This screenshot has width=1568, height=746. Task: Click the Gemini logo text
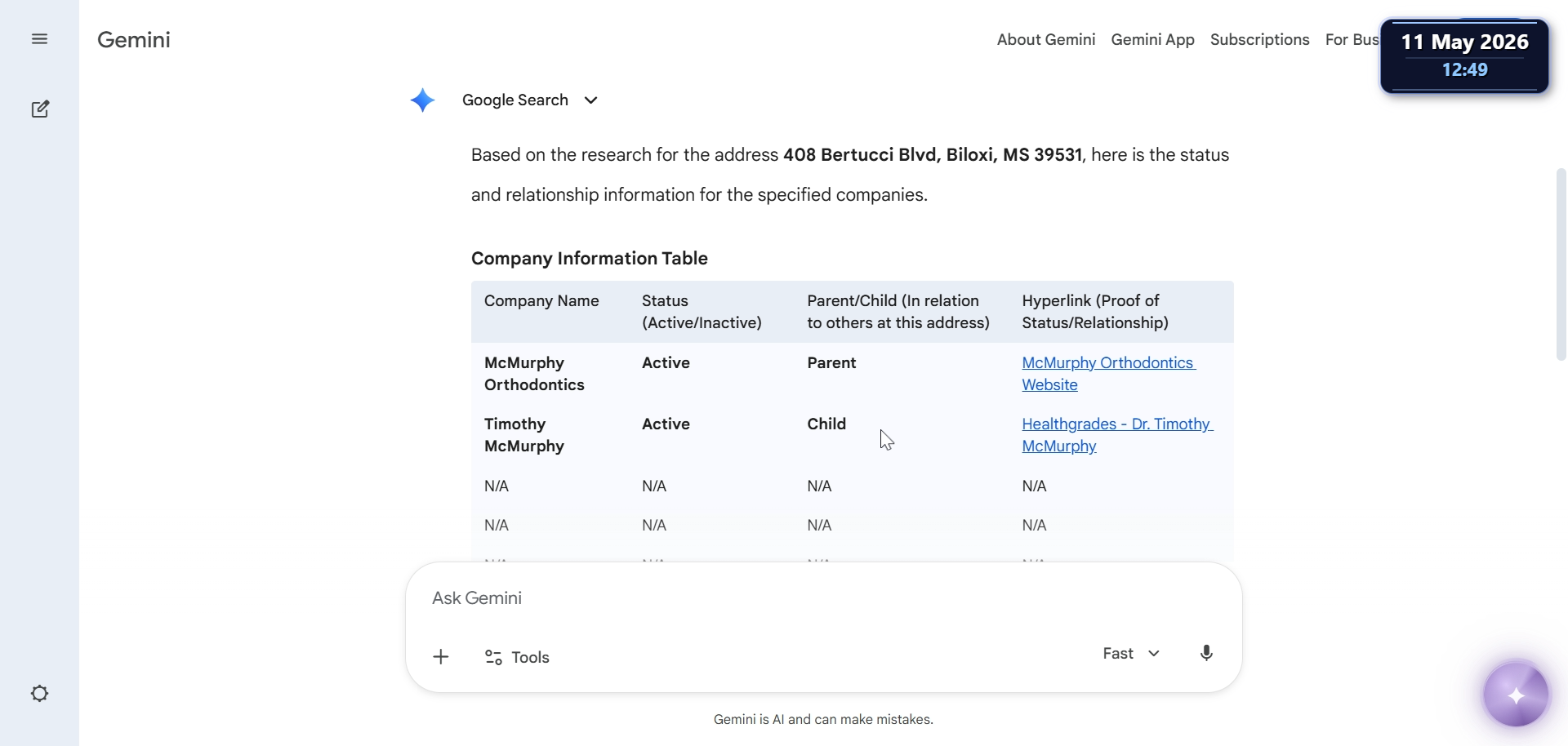point(134,40)
